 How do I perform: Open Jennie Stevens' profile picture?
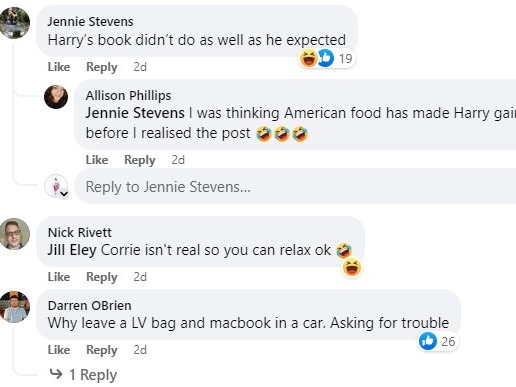(x=14, y=23)
